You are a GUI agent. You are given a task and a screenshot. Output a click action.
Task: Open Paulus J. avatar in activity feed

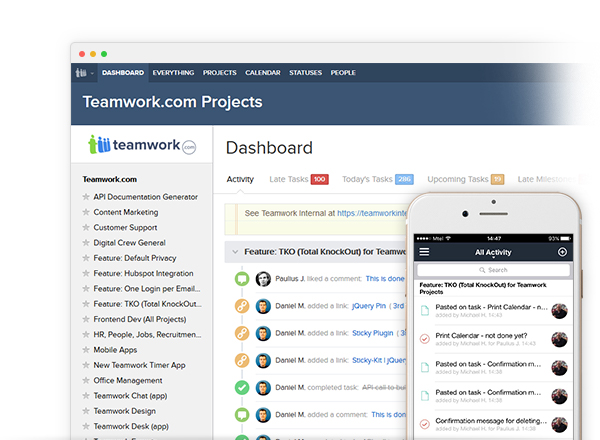click(x=263, y=279)
